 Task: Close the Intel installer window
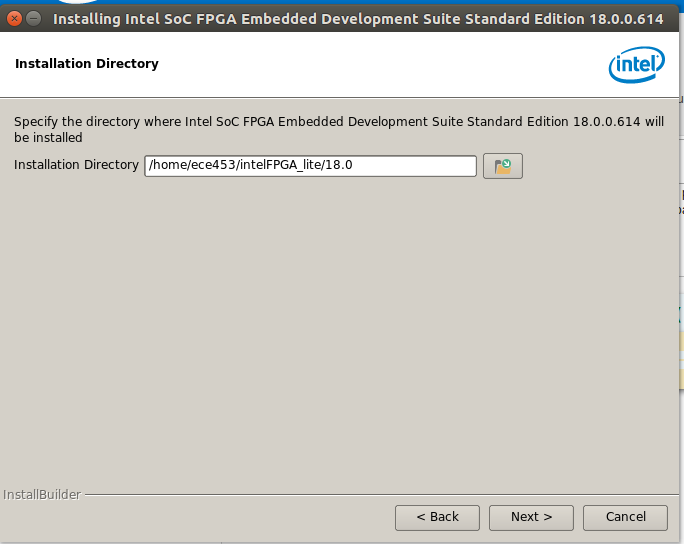click(x=14, y=18)
